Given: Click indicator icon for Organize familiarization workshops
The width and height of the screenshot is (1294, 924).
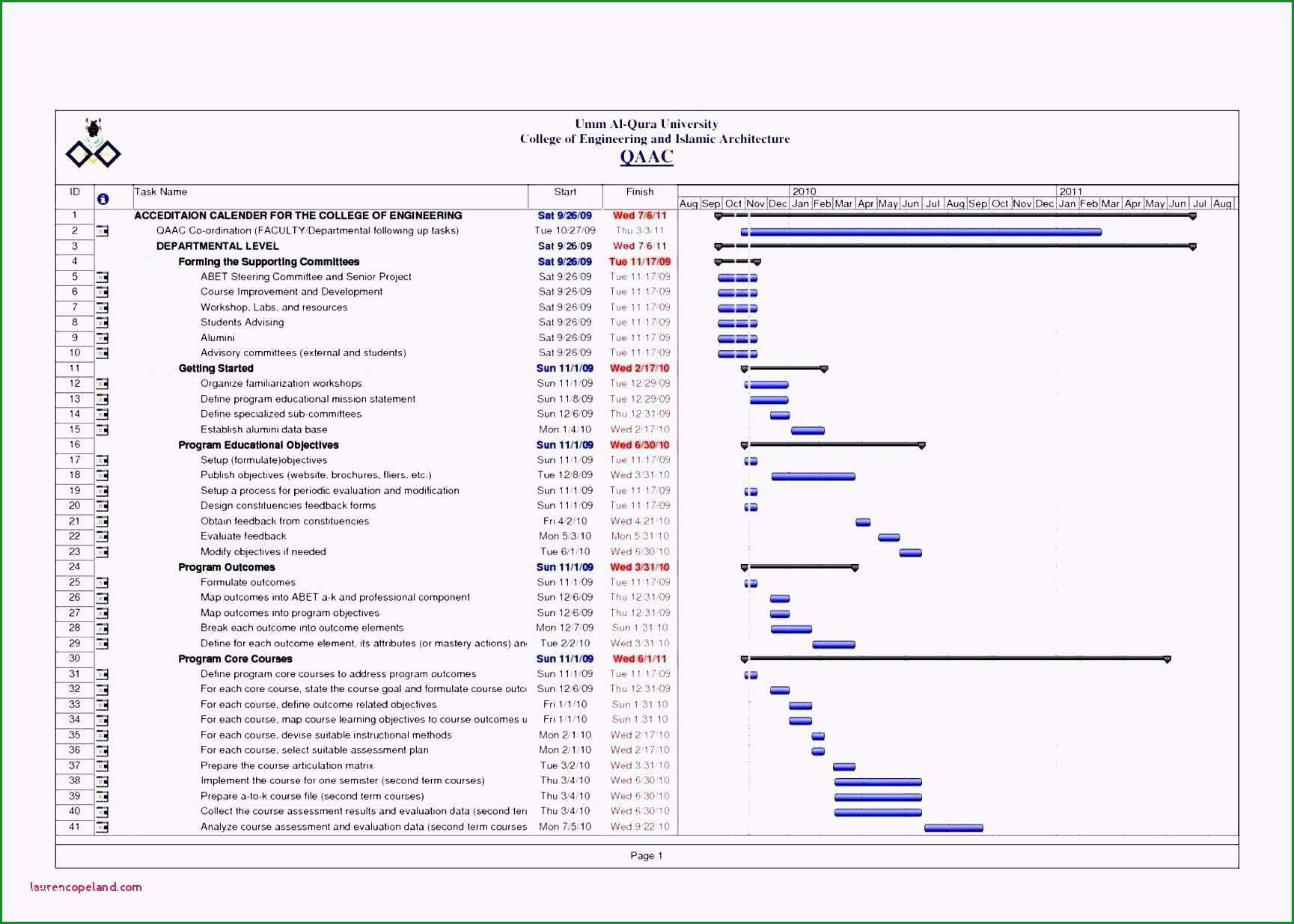Looking at the screenshot, I should tap(102, 384).
